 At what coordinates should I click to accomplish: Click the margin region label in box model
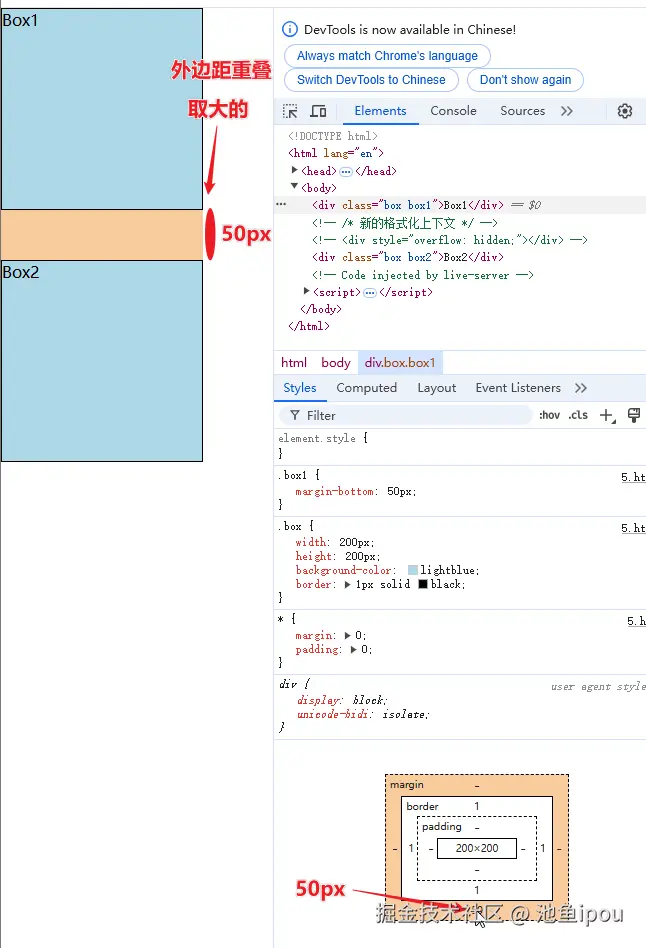pyautogui.click(x=406, y=785)
